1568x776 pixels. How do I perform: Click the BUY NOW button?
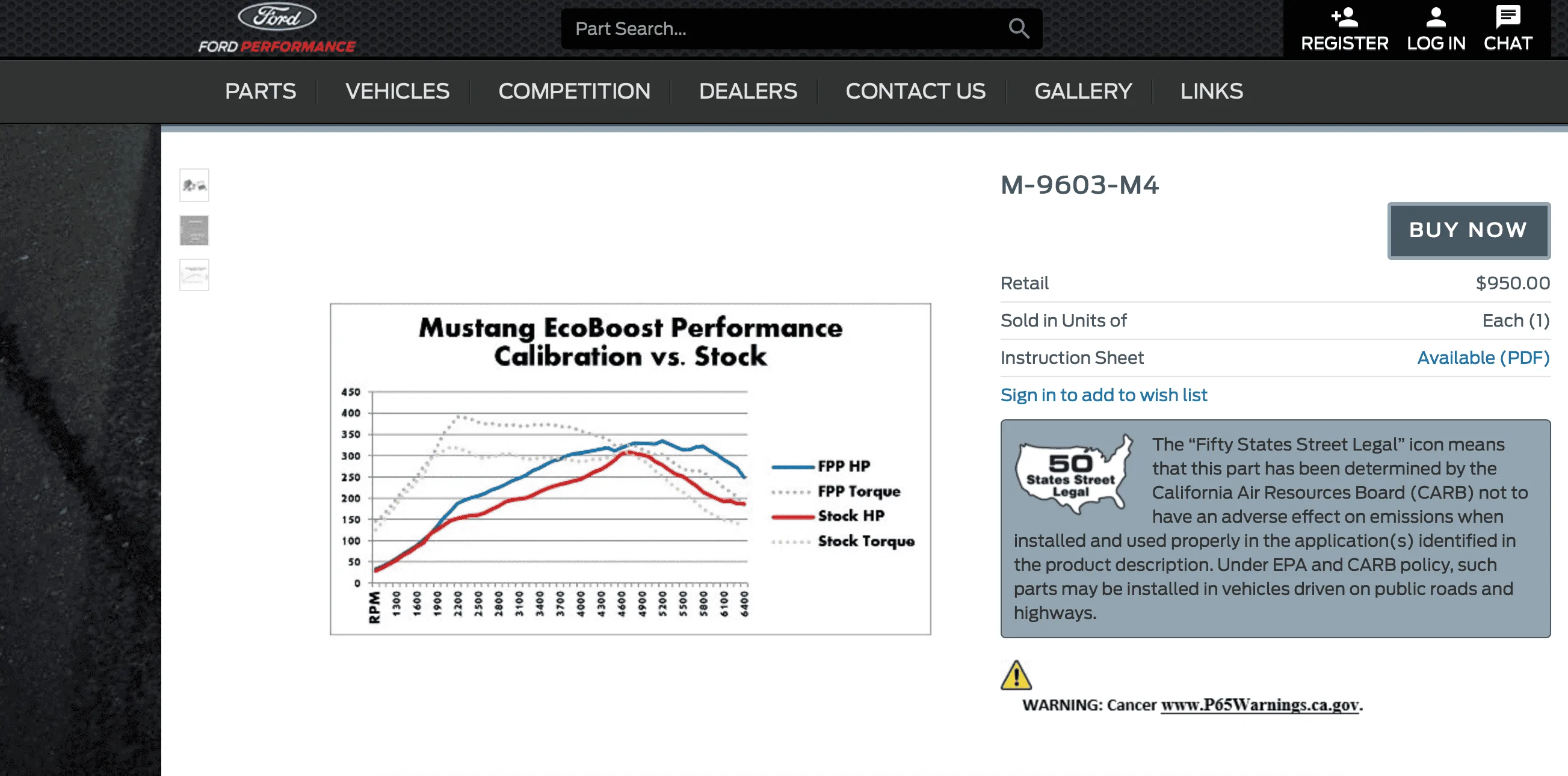tap(1468, 230)
